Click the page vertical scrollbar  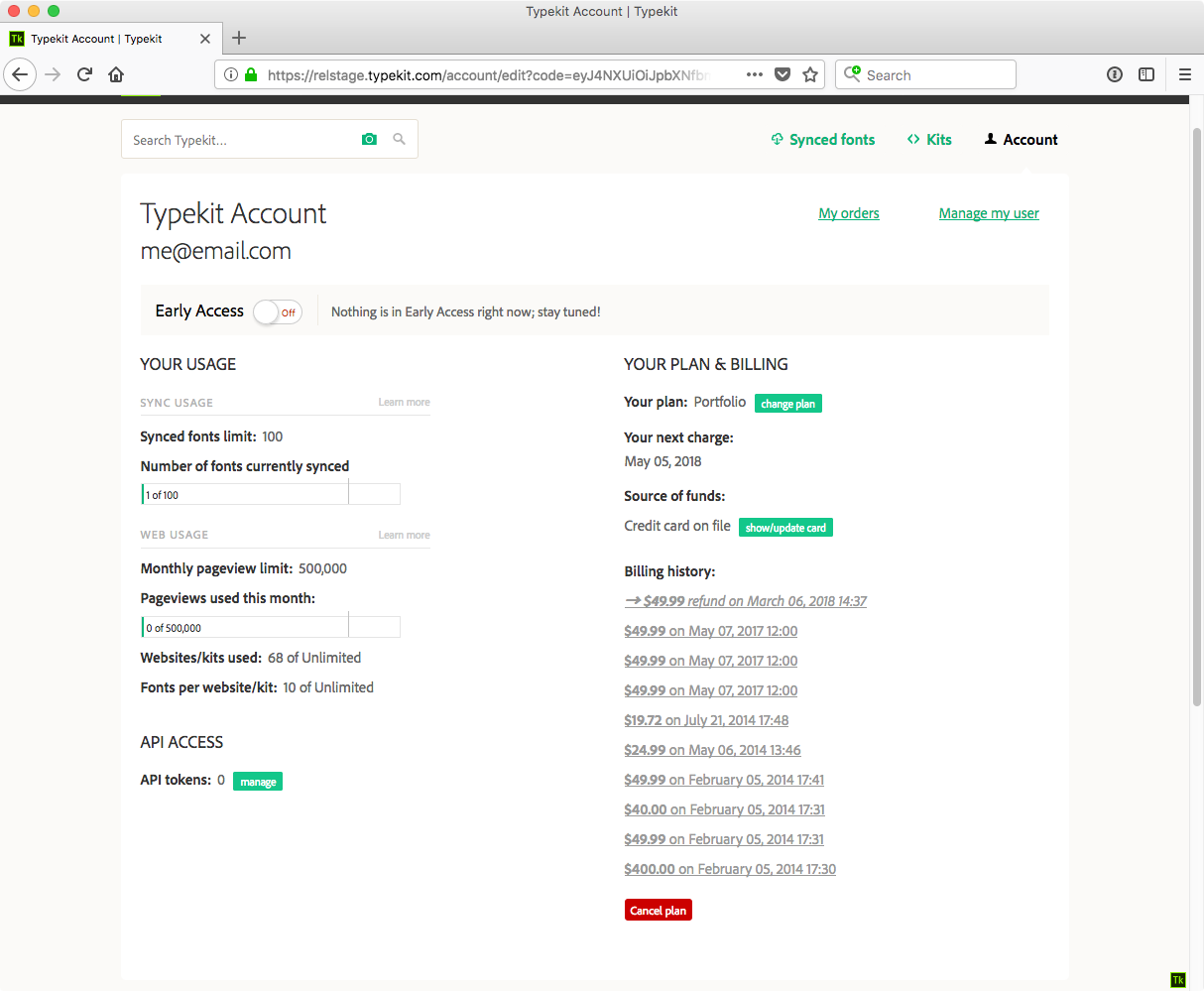1196,417
